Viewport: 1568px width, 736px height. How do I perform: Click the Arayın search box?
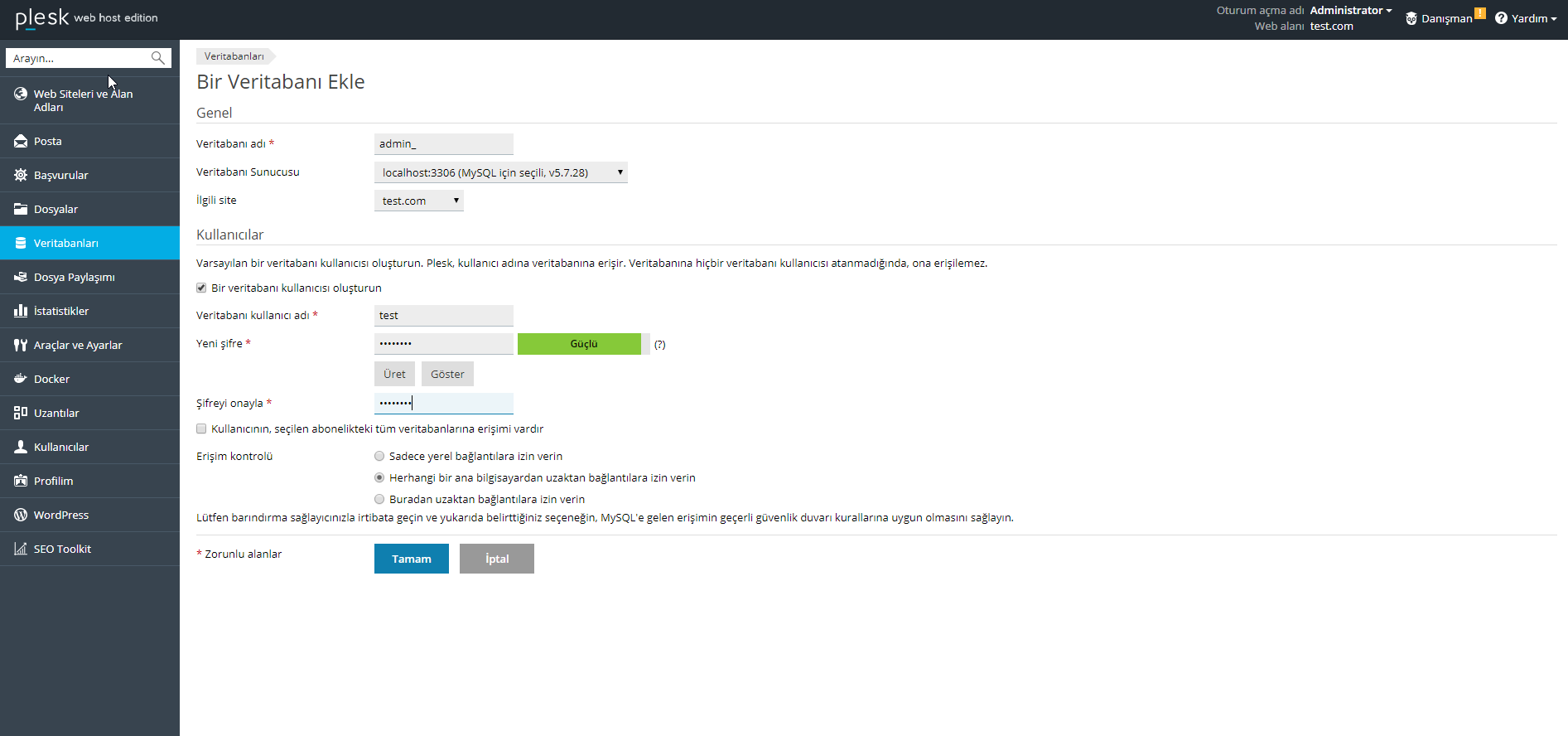tap(89, 58)
